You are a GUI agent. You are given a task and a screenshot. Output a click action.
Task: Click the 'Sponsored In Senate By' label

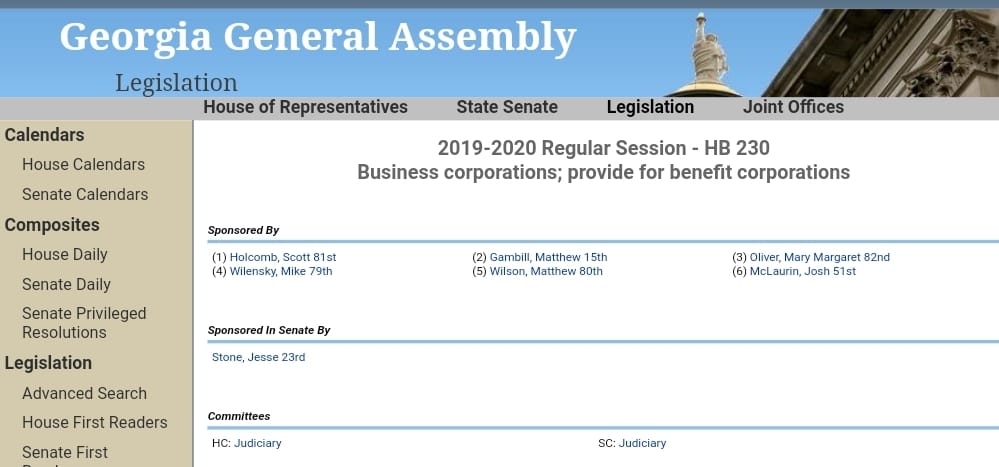point(269,331)
